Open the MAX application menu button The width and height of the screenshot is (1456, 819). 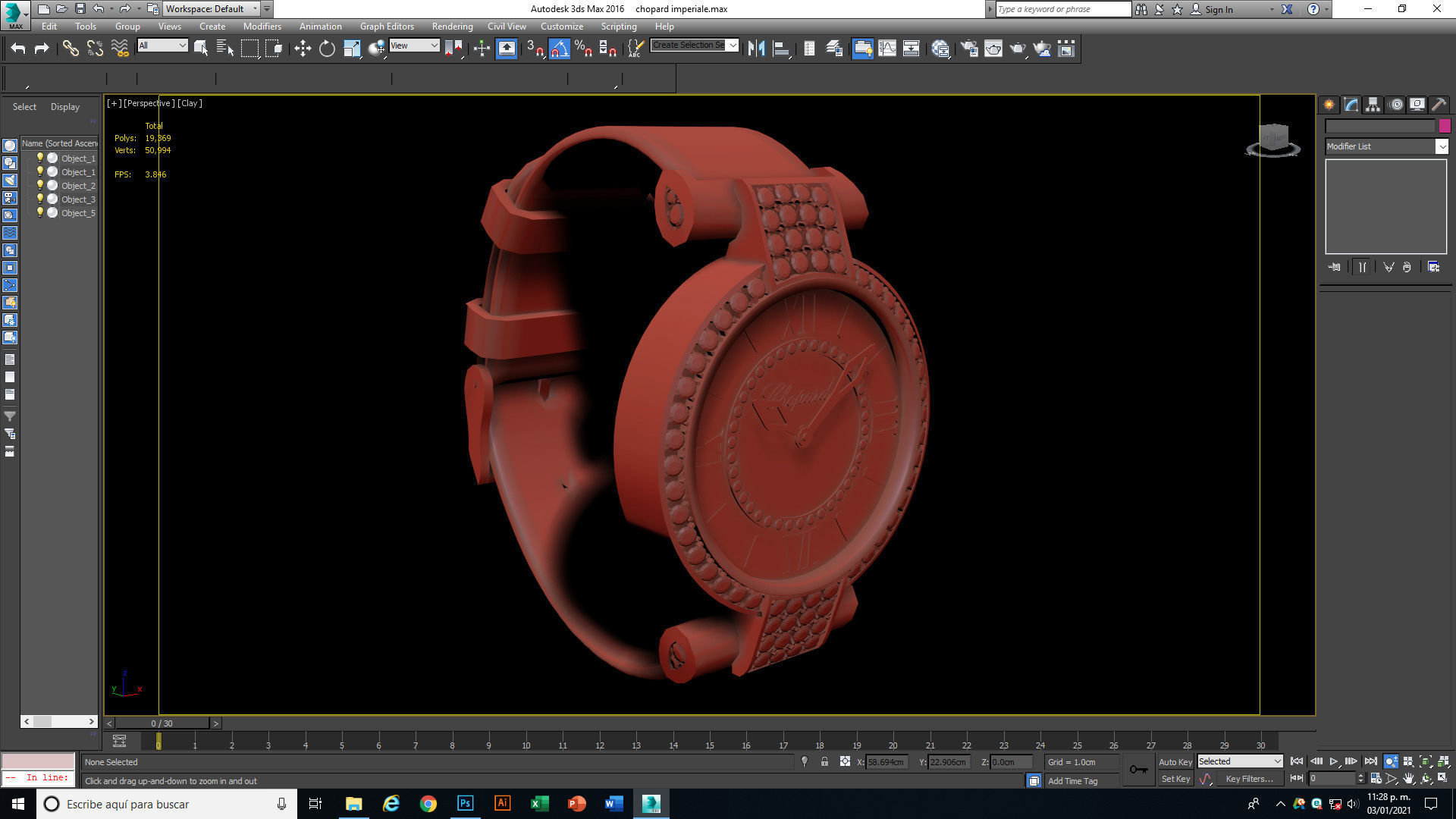15,14
